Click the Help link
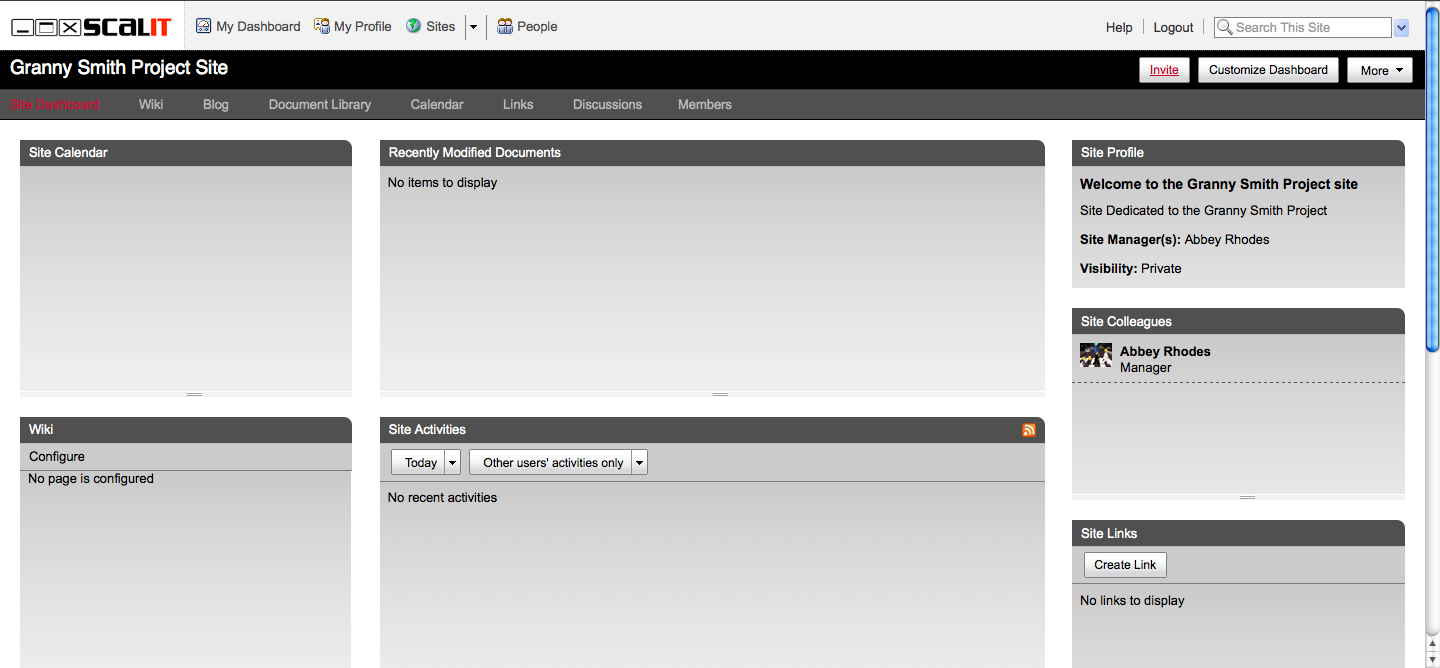Image resolution: width=1440 pixels, height=668 pixels. click(x=1119, y=28)
